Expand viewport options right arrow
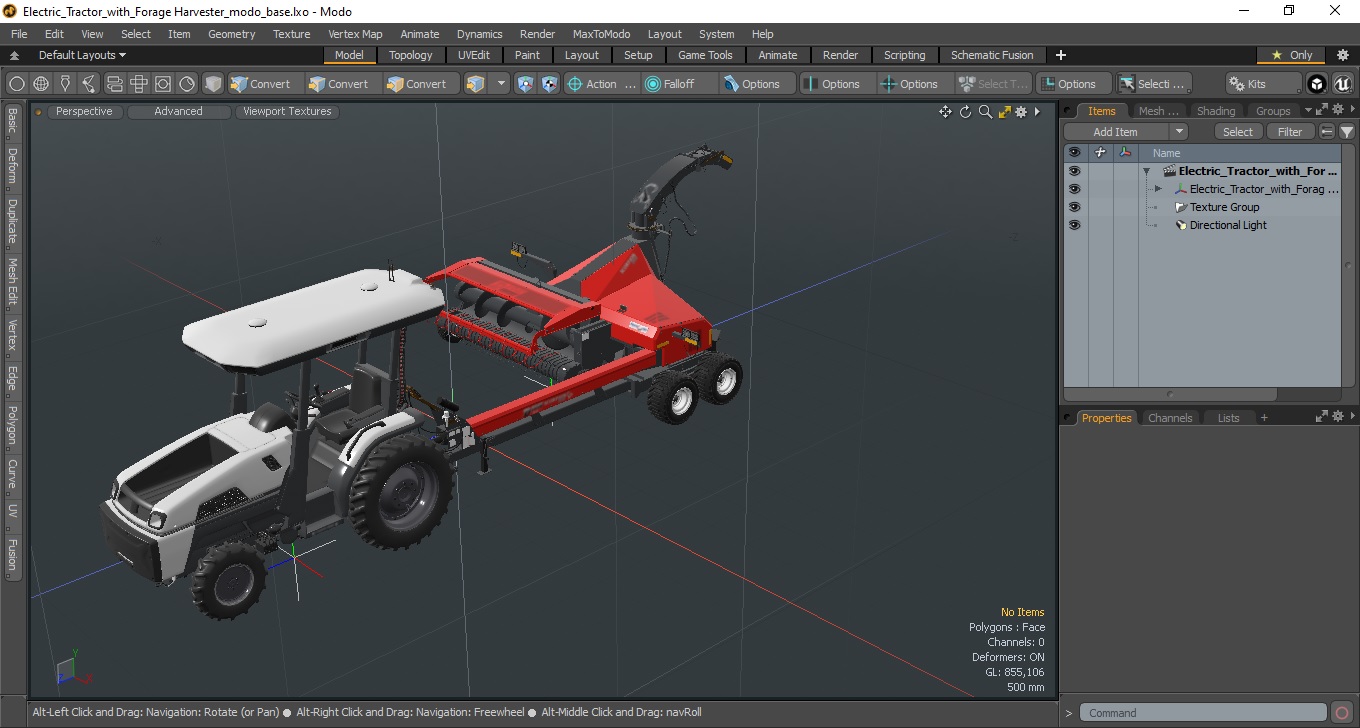The width and height of the screenshot is (1360, 728). tap(1037, 112)
